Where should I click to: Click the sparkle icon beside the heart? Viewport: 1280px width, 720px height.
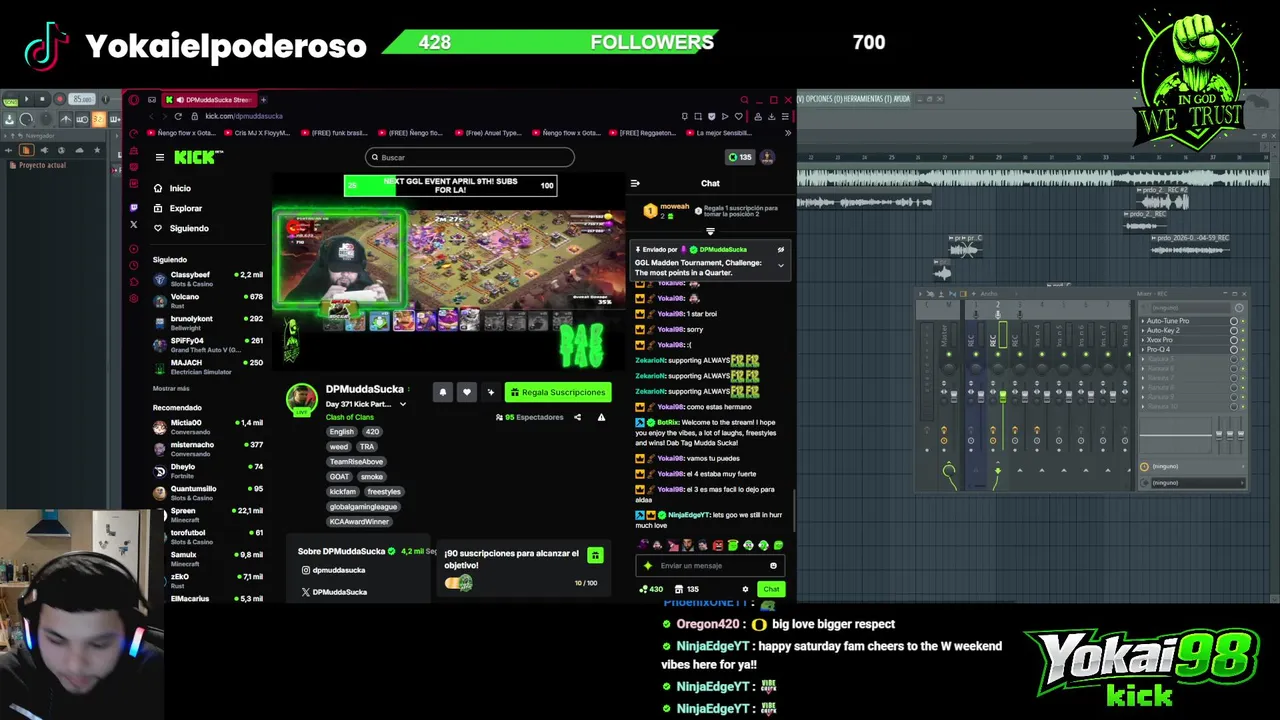(490, 392)
